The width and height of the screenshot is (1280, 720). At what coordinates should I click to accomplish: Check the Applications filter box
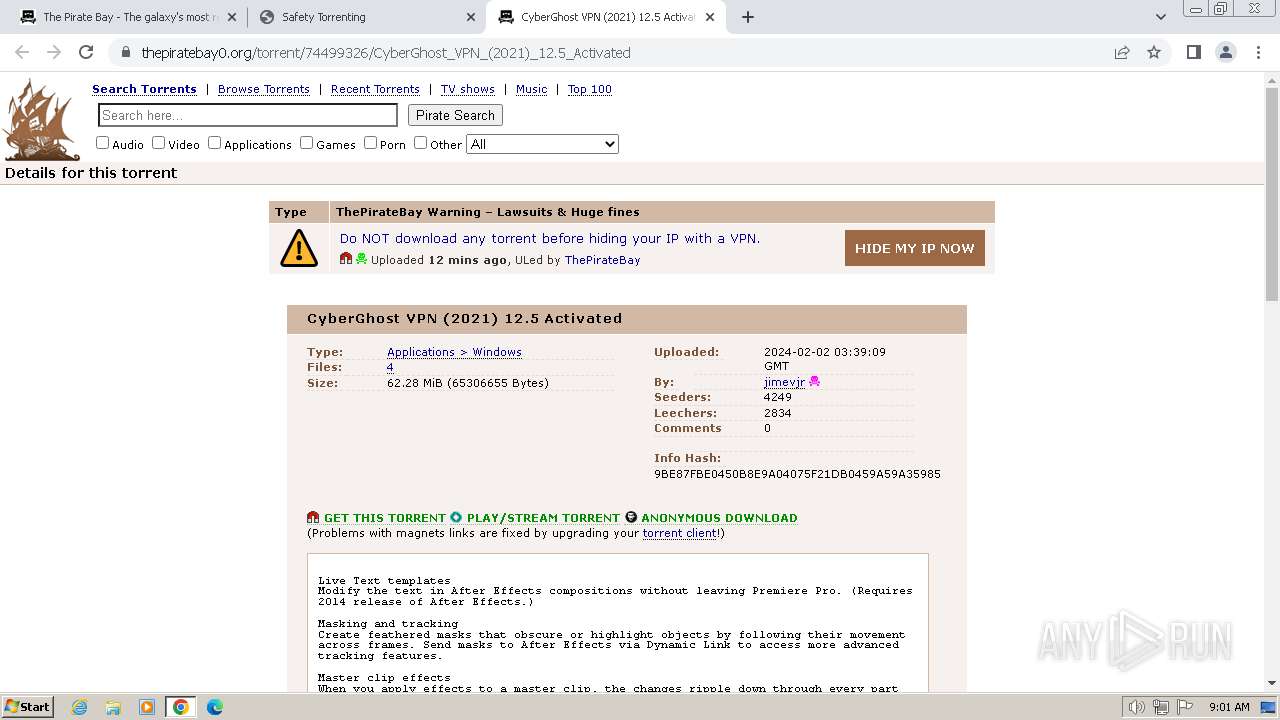pos(214,143)
